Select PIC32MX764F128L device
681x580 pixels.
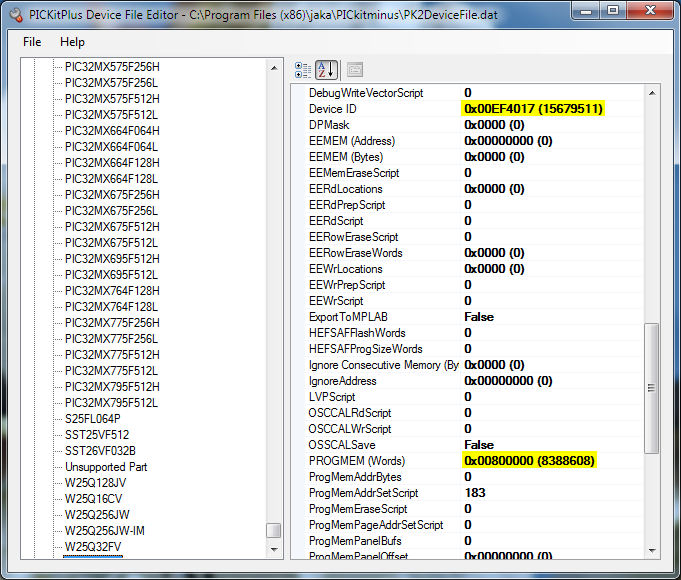coord(112,307)
